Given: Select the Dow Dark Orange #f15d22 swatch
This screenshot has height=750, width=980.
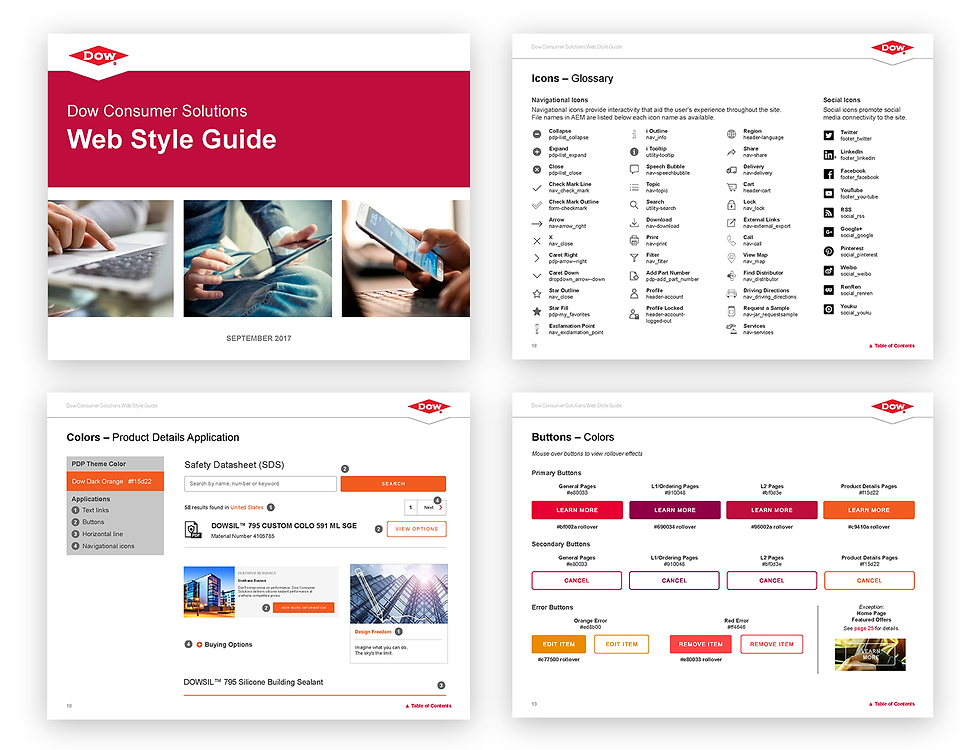Looking at the screenshot, I should click(x=115, y=481).
